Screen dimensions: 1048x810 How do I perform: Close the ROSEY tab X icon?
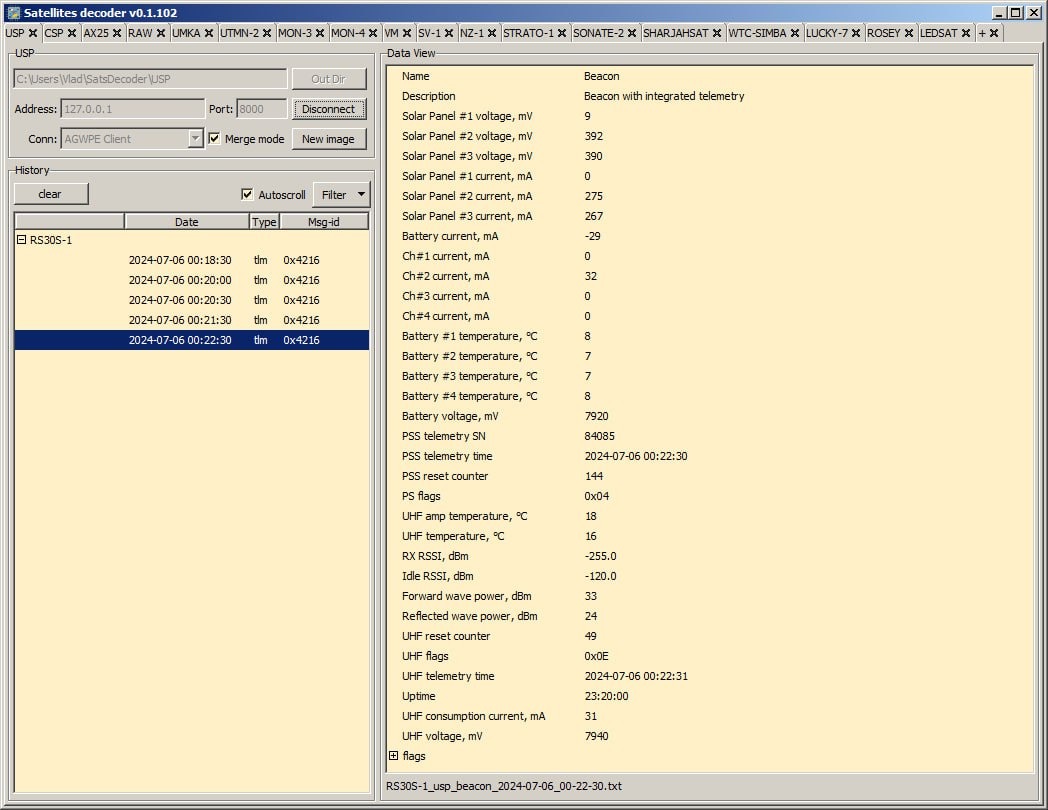[x=908, y=33]
